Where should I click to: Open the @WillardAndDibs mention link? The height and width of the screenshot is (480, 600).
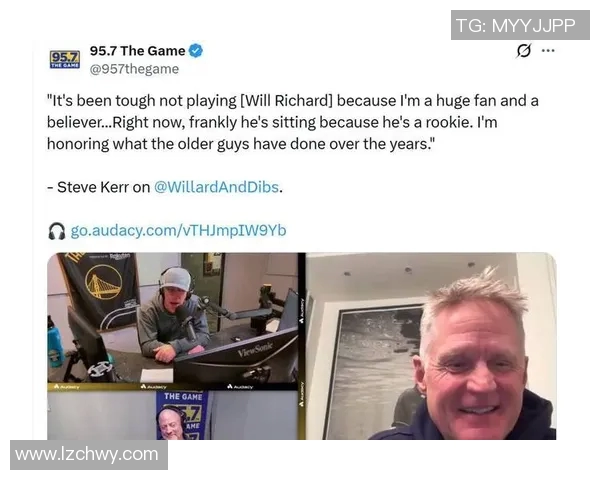point(216,187)
